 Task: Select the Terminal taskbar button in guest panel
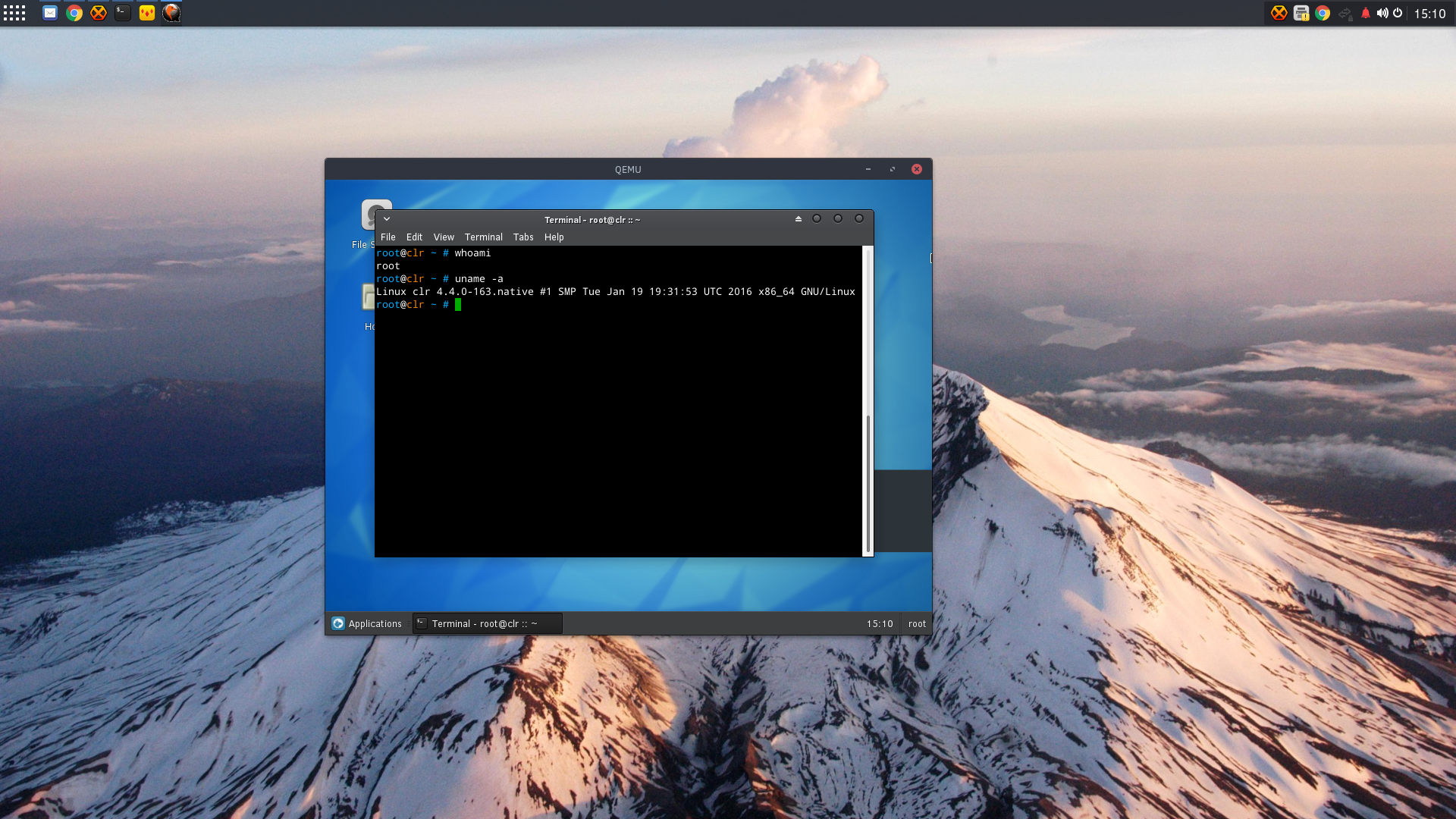point(488,623)
